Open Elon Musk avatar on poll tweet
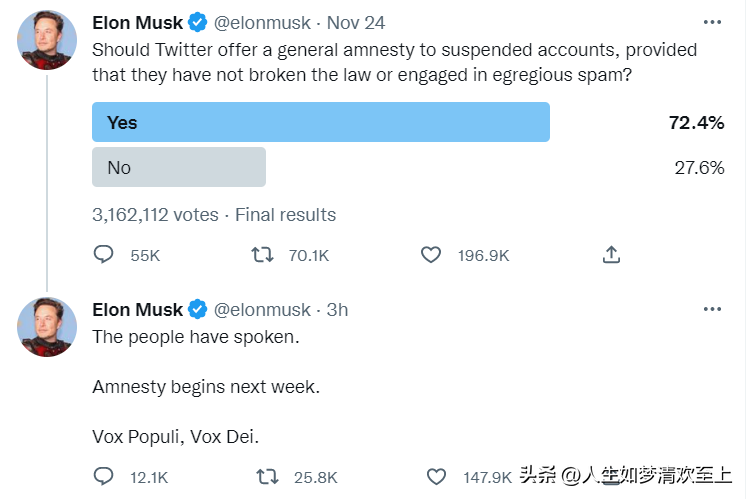 click(x=47, y=39)
